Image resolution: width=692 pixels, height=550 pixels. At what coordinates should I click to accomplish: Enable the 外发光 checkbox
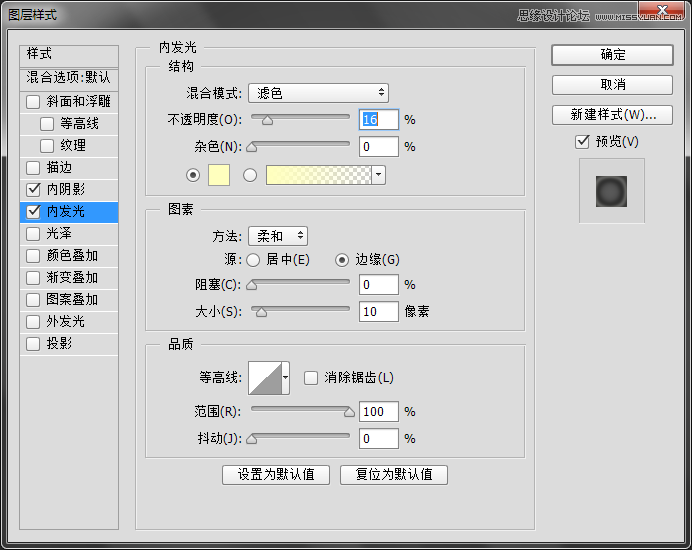pyautogui.click(x=33, y=322)
